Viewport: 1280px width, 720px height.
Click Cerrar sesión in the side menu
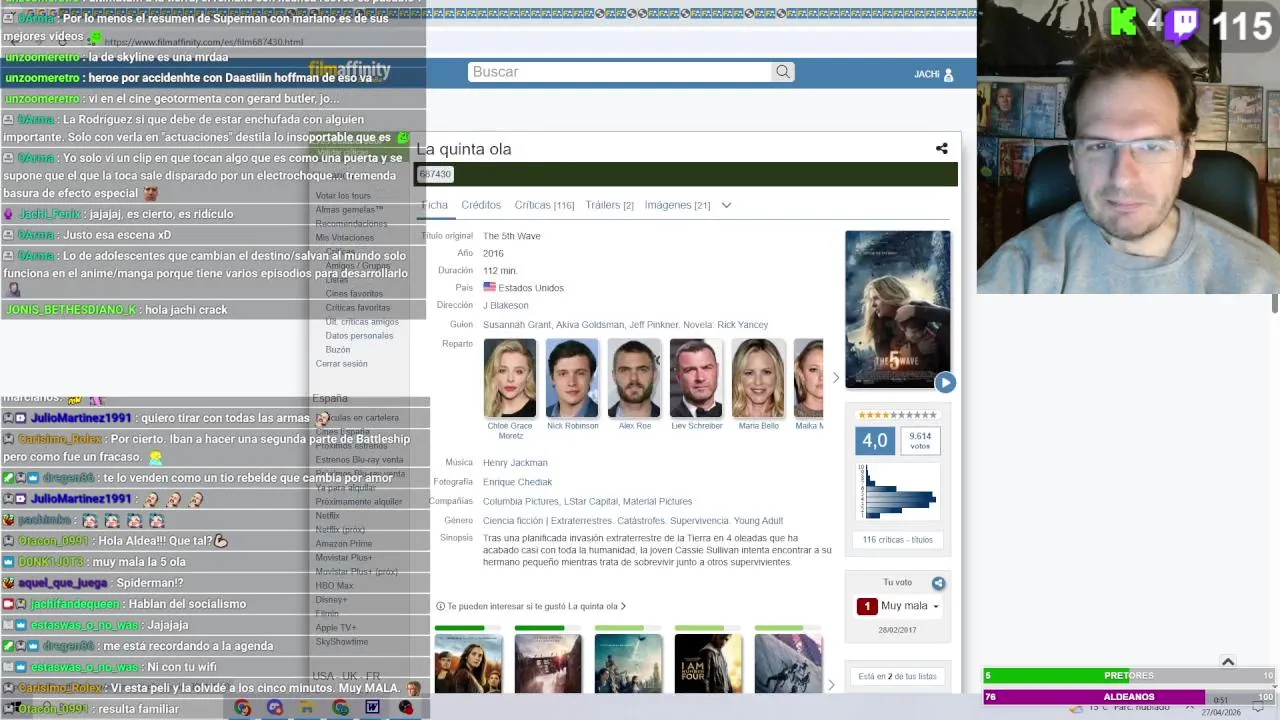click(341, 364)
